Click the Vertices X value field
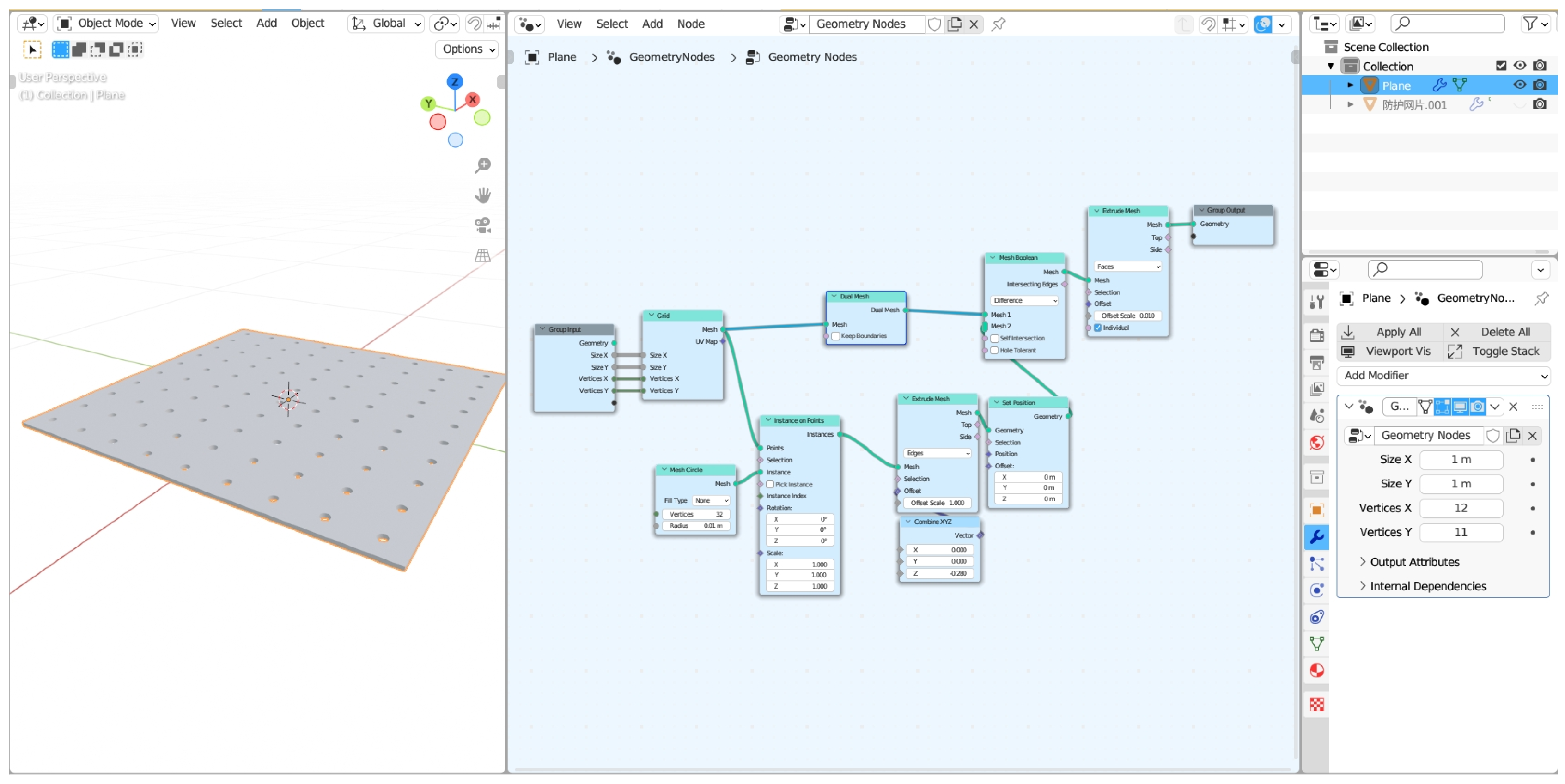Screen dimensions: 1565x784 click(1461, 508)
